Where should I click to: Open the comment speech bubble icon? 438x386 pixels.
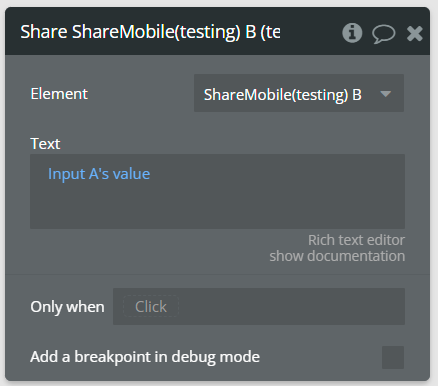(384, 34)
